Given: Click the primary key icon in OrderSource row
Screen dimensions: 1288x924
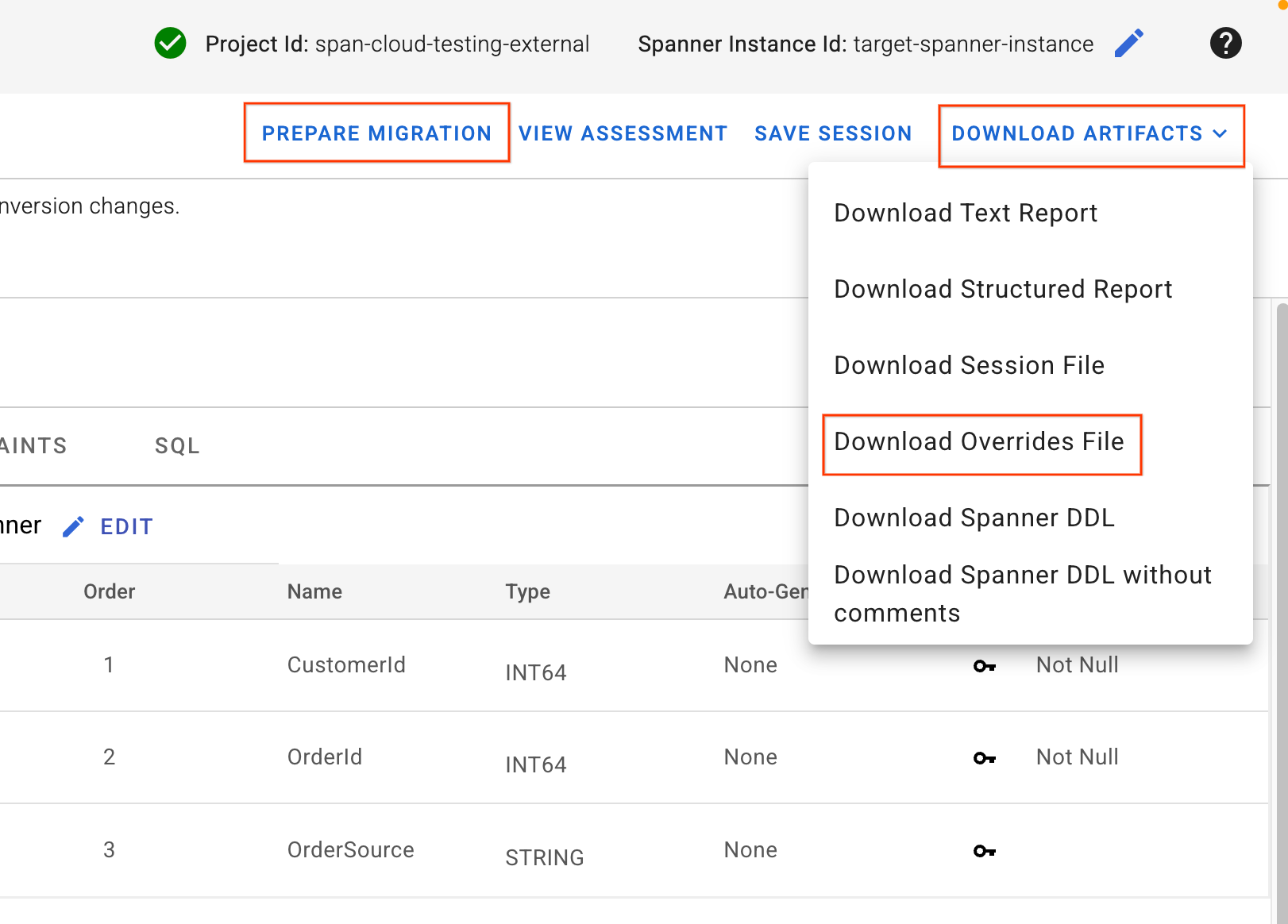Looking at the screenshot, I should pyautogui.click(x=984, y=851).
